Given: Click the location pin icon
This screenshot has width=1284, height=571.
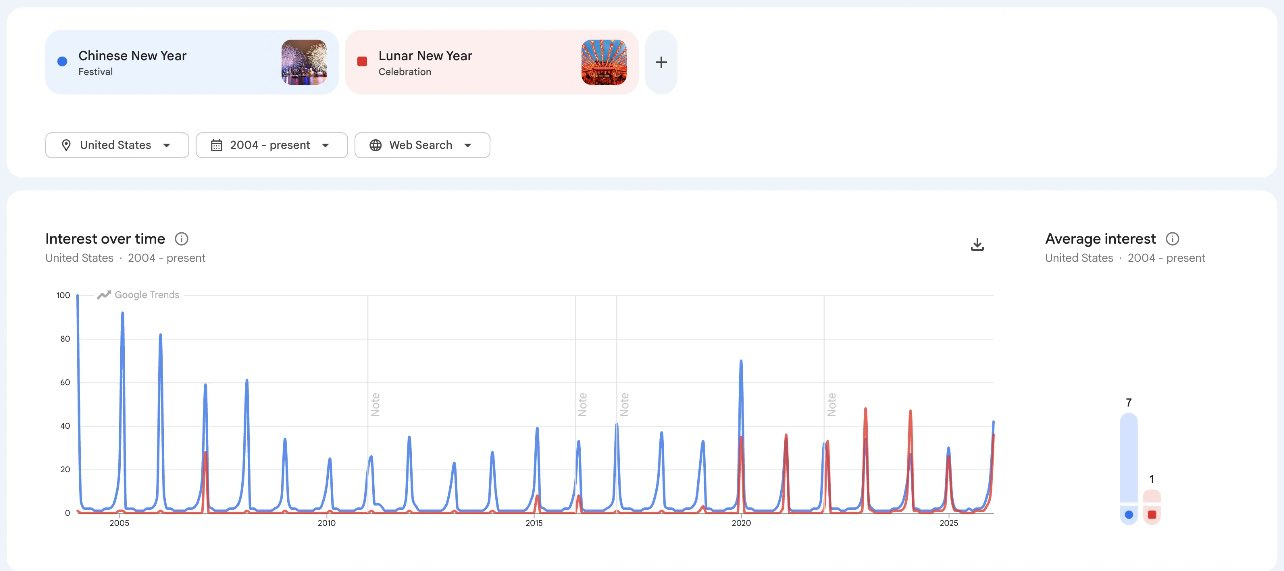Looking at the screenshot, I should point(66,145).
